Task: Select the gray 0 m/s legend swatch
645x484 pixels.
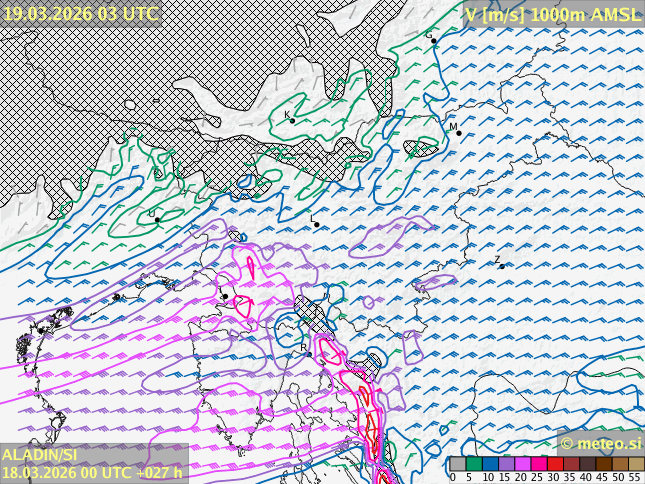Action: pos(457,464)
